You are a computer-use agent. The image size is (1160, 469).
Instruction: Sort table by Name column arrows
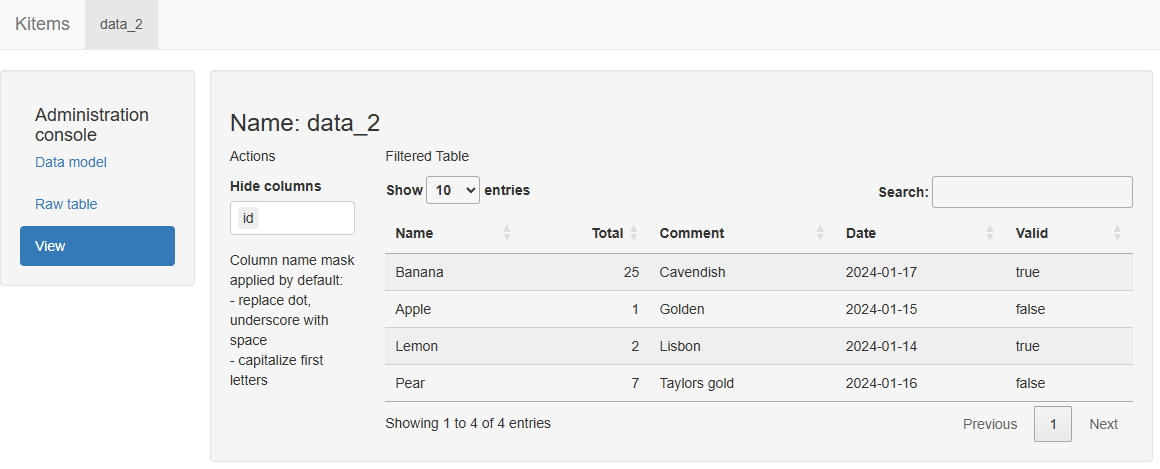coord(506,233)
